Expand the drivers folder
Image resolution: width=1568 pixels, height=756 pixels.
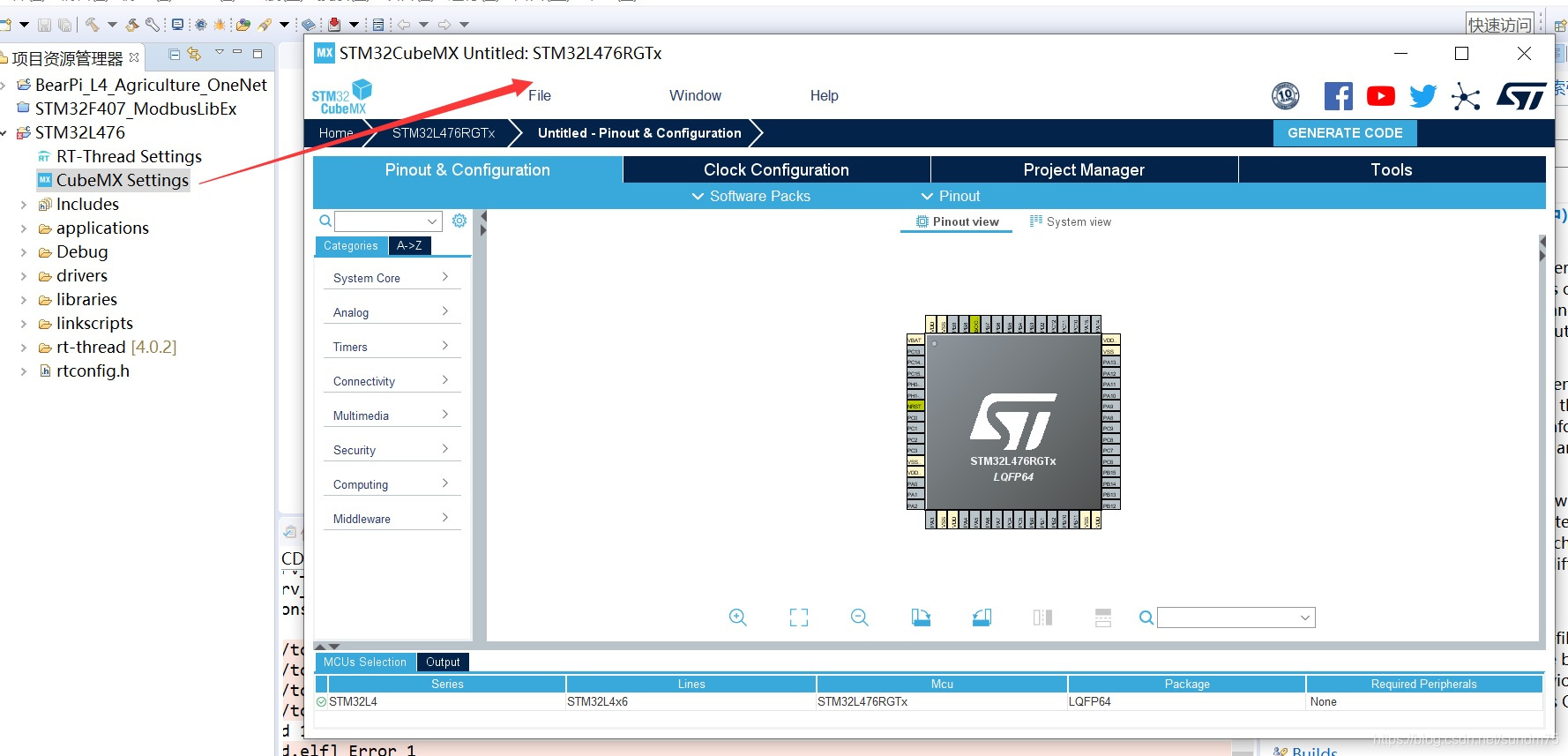pyautogui.click(x=24, y=276)
